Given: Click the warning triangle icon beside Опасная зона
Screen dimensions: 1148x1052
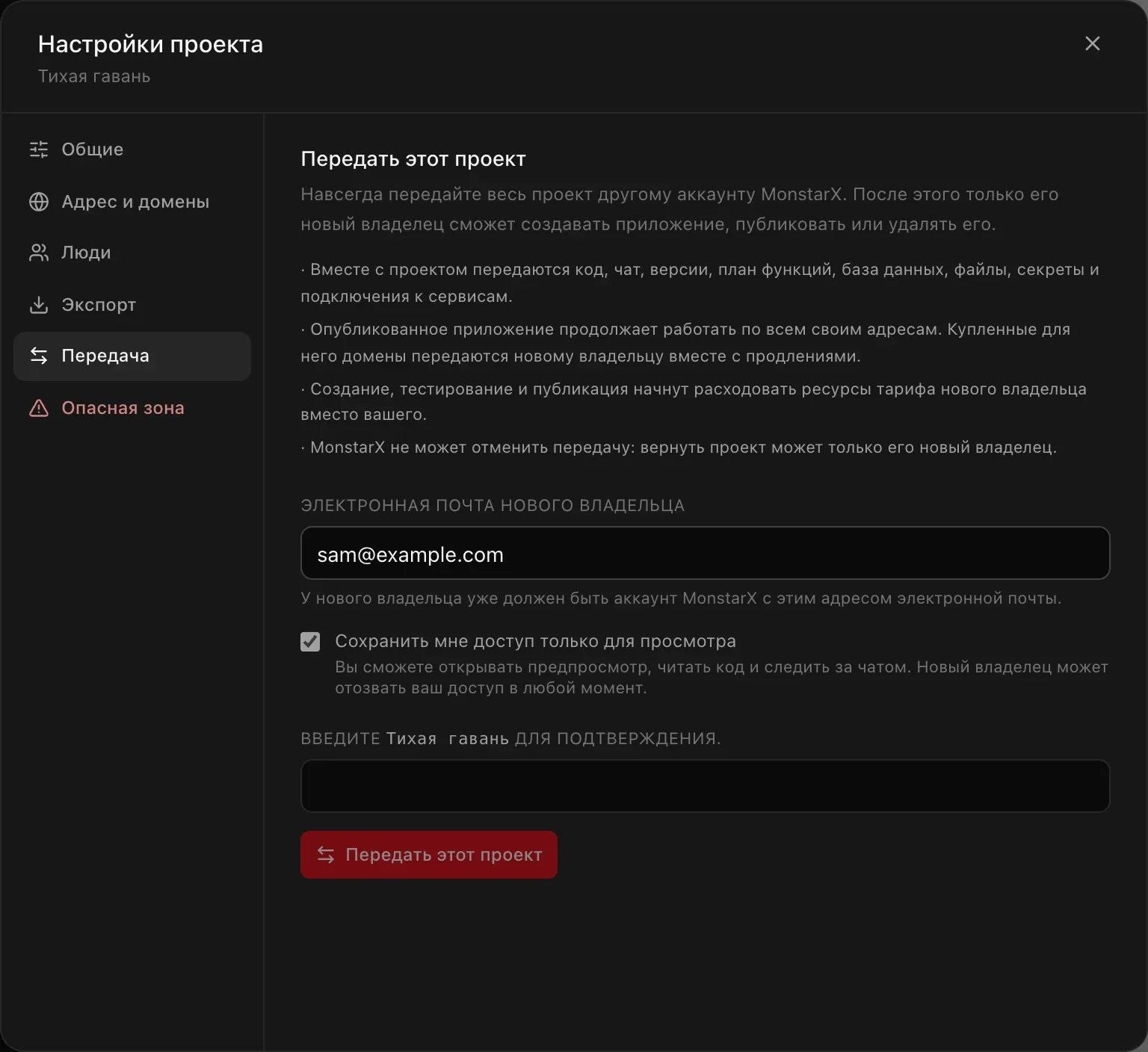Looking at the screenshot, I should [x=39, y=408].
